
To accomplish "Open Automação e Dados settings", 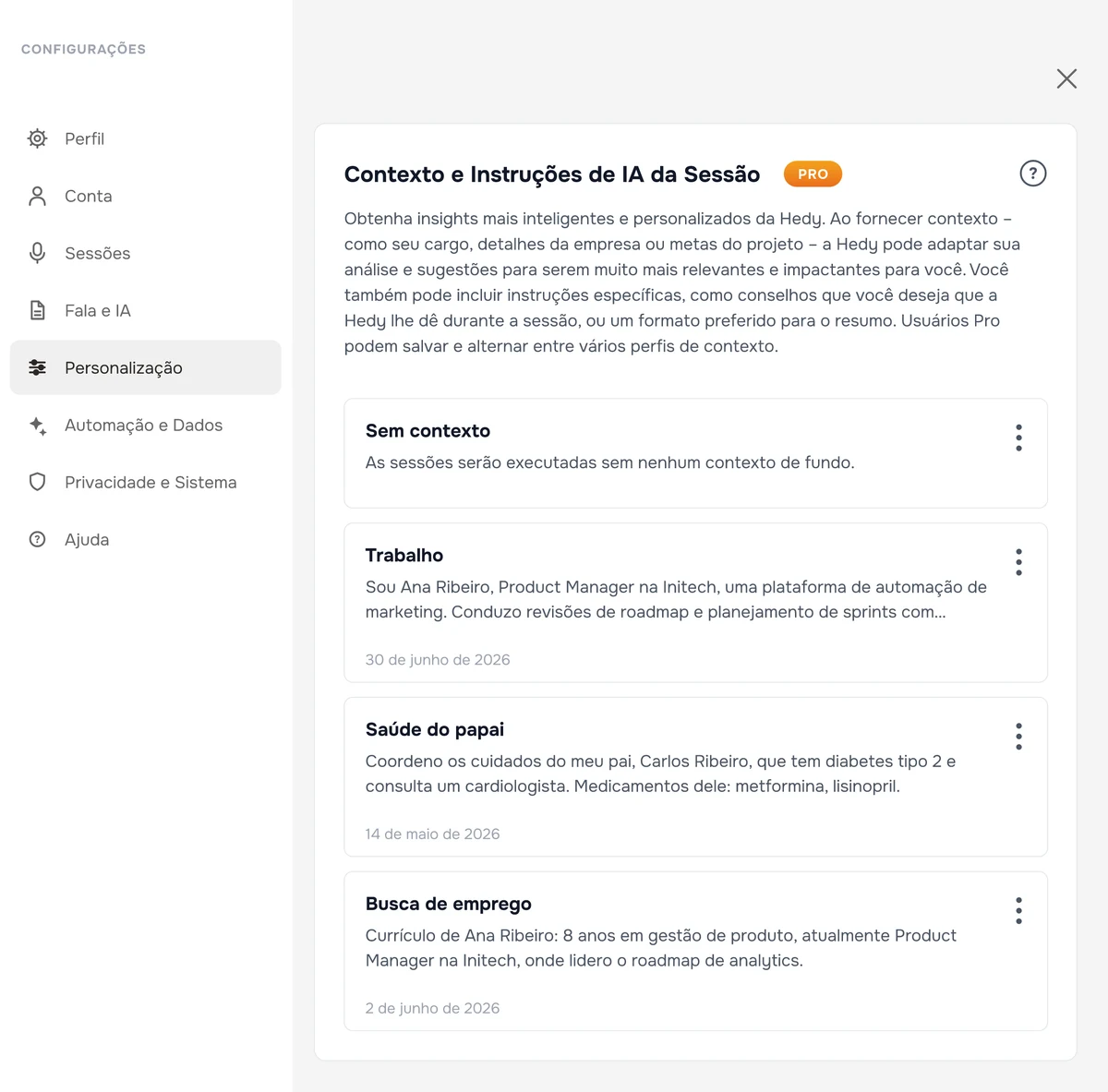I will pos(145,425).
